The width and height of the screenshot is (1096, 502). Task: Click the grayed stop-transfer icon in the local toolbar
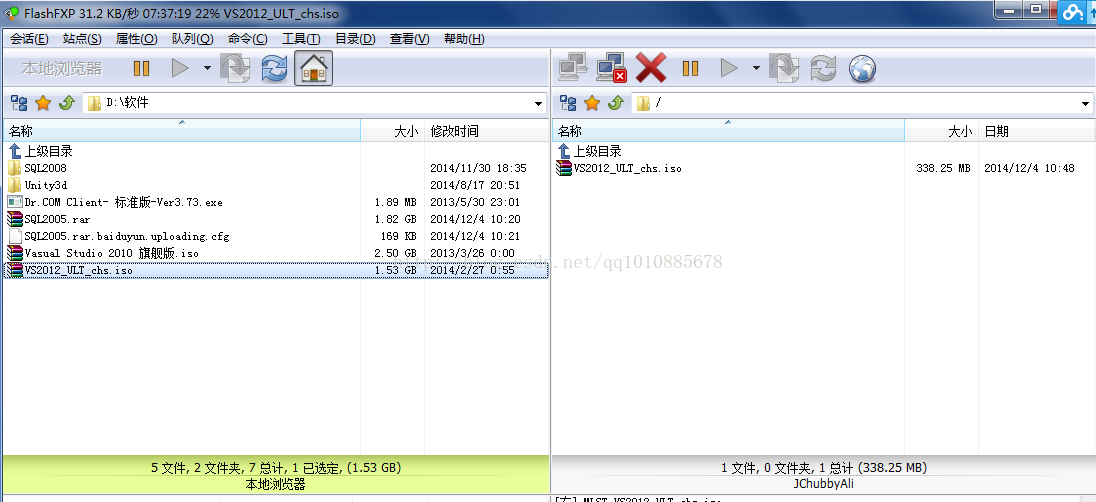click(x=235, y=69)
